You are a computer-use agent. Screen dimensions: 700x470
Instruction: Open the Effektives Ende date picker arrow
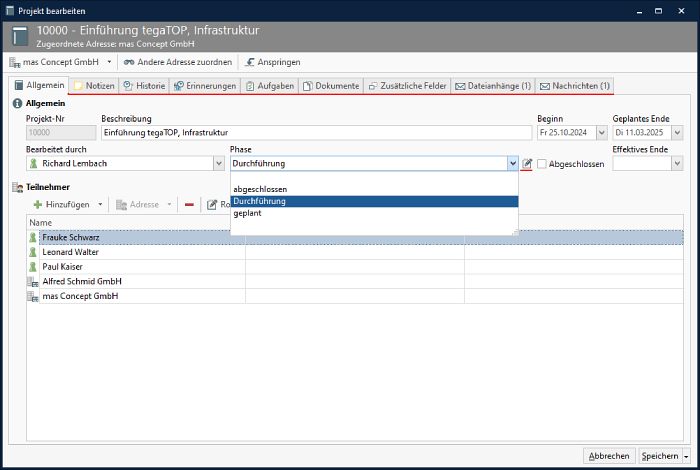point(677,163)
